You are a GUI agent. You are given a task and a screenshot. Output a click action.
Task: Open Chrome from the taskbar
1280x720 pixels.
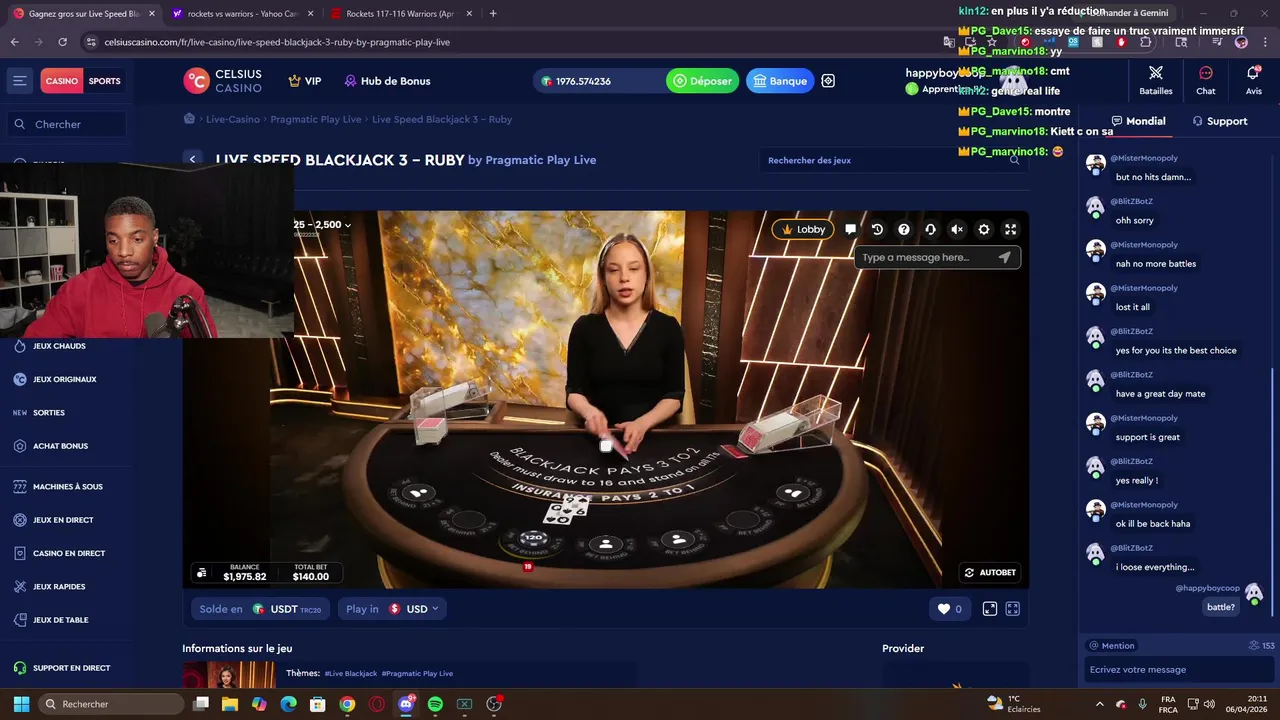pos(347,704)
